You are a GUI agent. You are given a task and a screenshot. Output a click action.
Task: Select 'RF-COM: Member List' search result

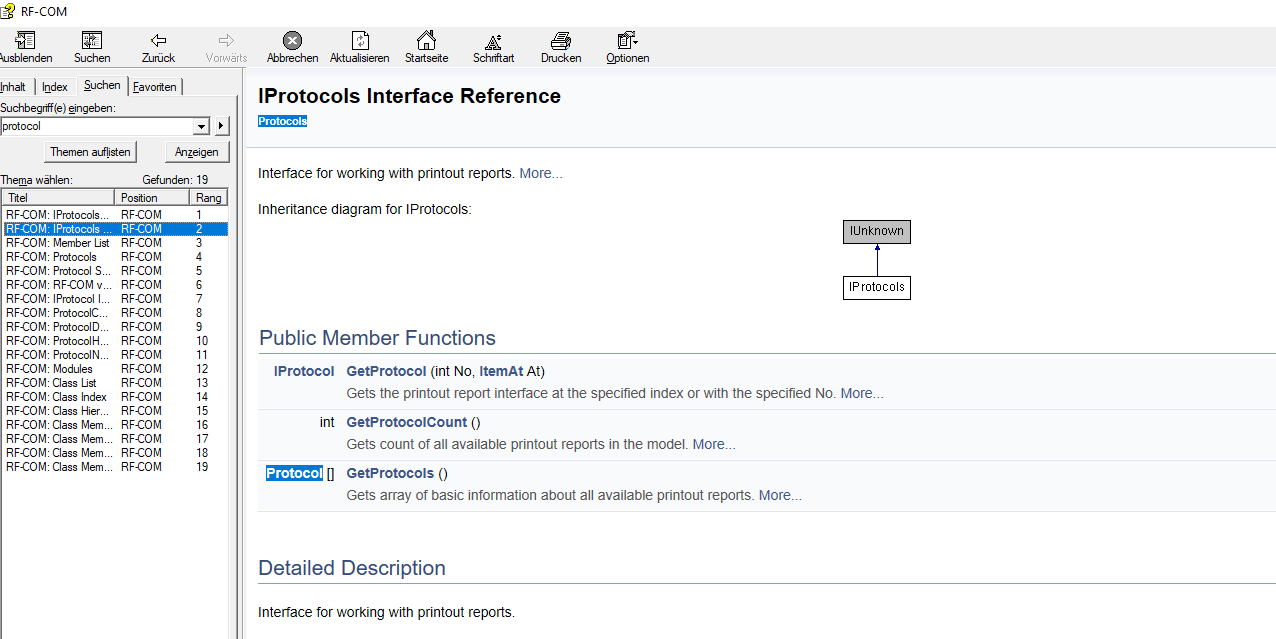58,243
